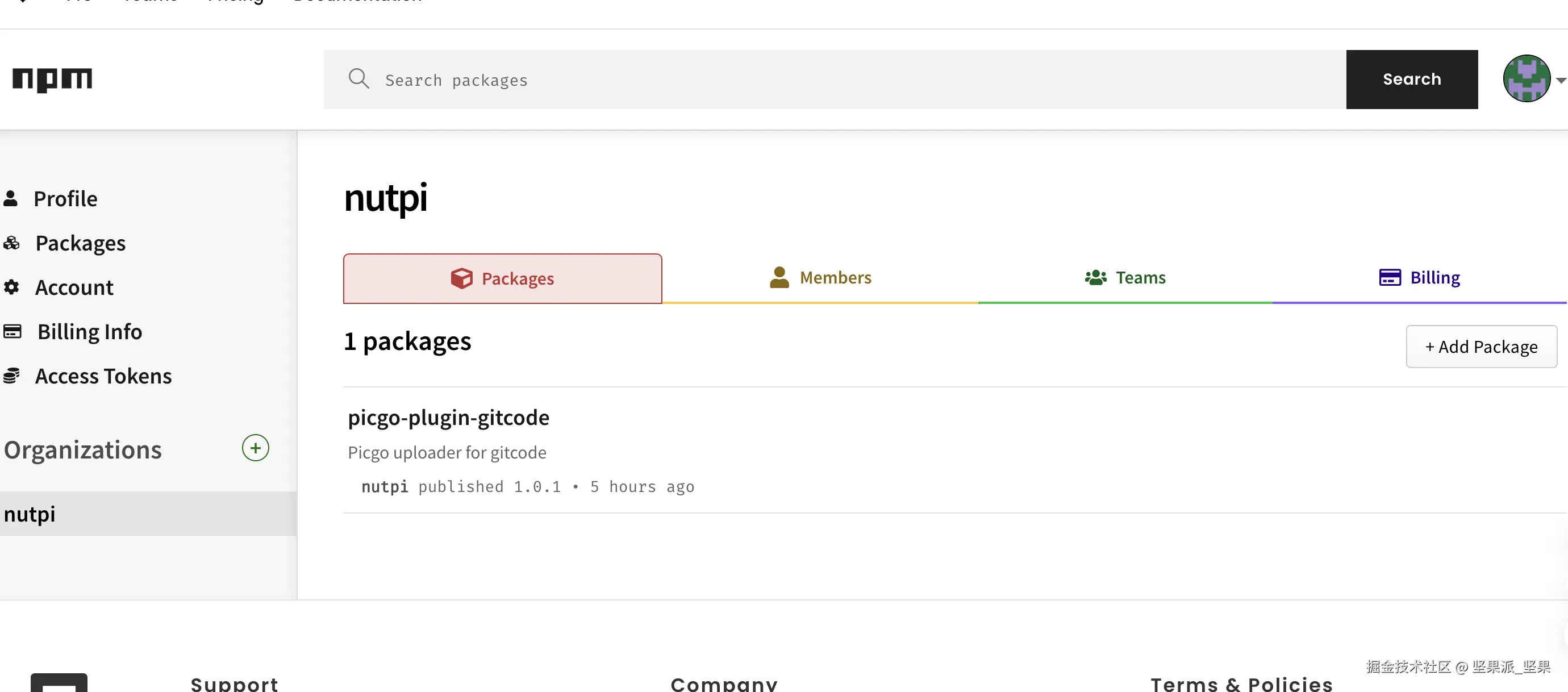Screen dimensions: 1568x692
Task: Click the magnifying glass search icon
Action: tap(358, 79)
